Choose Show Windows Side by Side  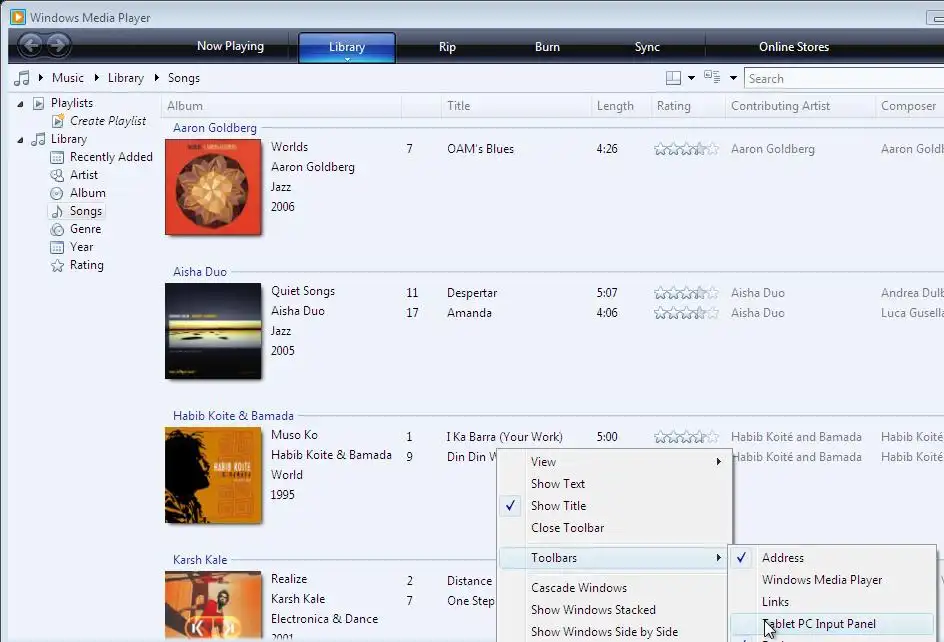point(615,632)
